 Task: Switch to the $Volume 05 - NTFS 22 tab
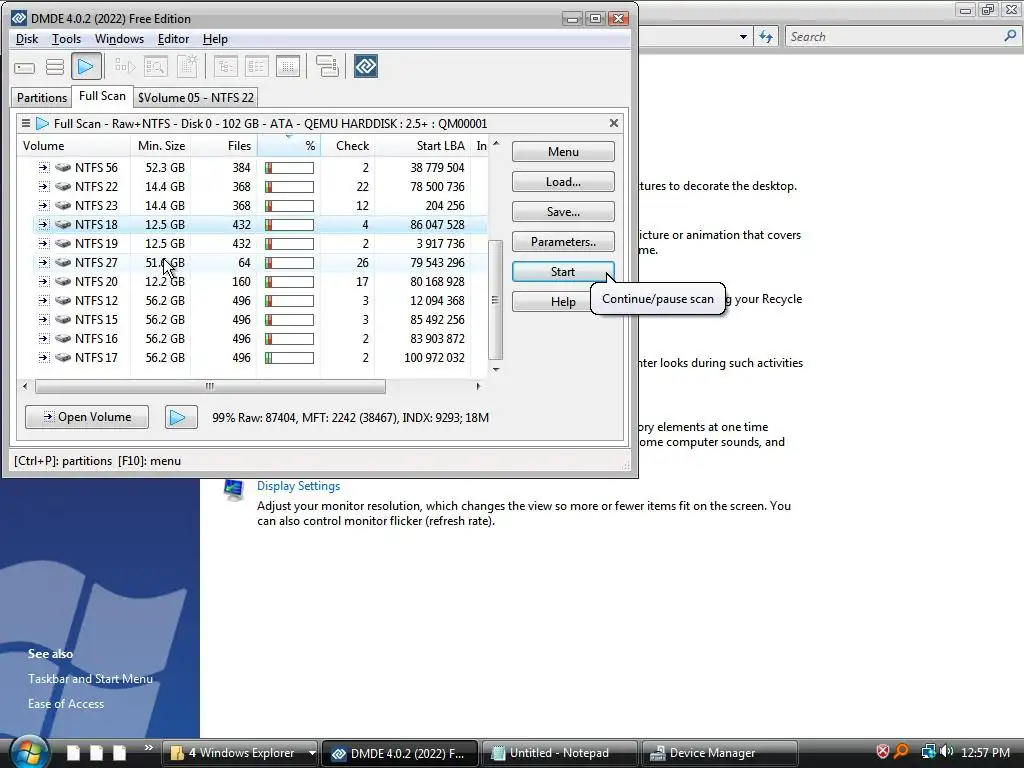[195, 97]
